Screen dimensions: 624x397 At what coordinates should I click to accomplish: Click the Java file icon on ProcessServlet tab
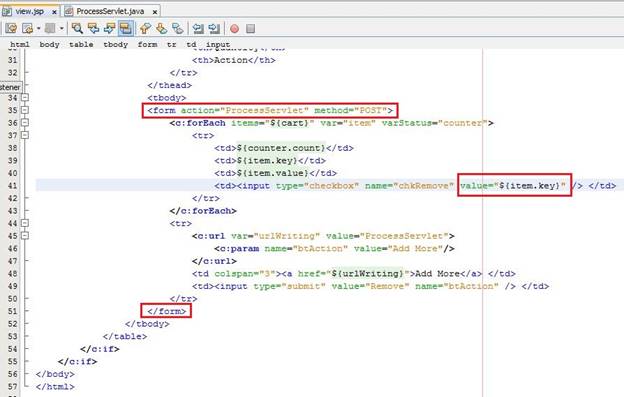coord(69,12)
